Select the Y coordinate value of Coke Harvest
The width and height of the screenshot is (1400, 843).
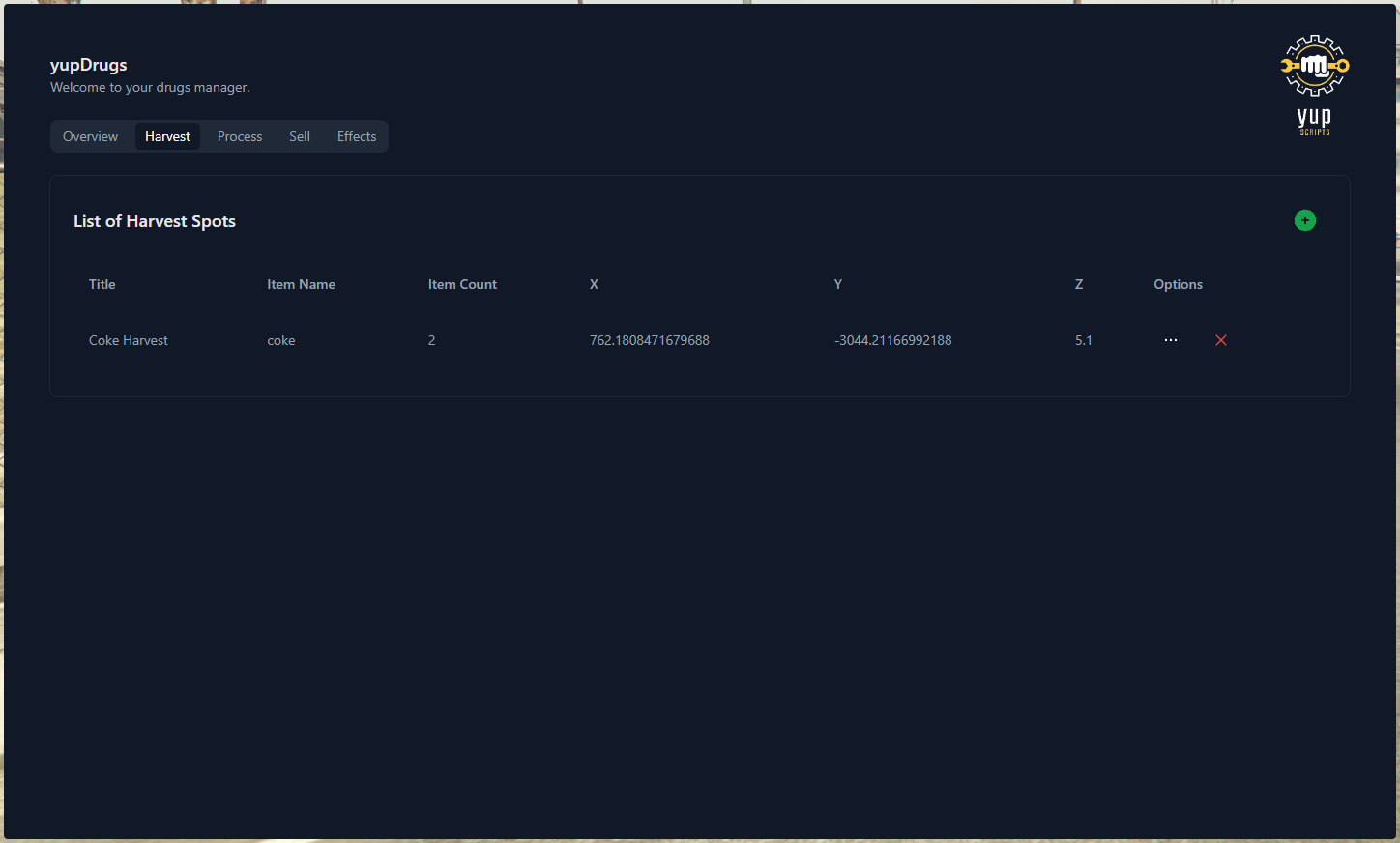tap(892, 340)
